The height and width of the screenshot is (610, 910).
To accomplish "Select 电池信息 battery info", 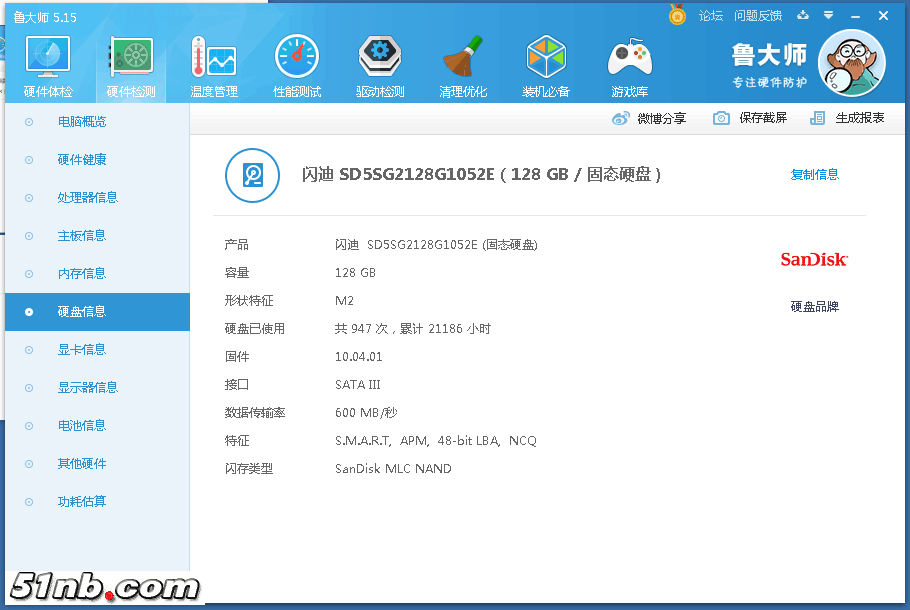I will tap(82, 426).
